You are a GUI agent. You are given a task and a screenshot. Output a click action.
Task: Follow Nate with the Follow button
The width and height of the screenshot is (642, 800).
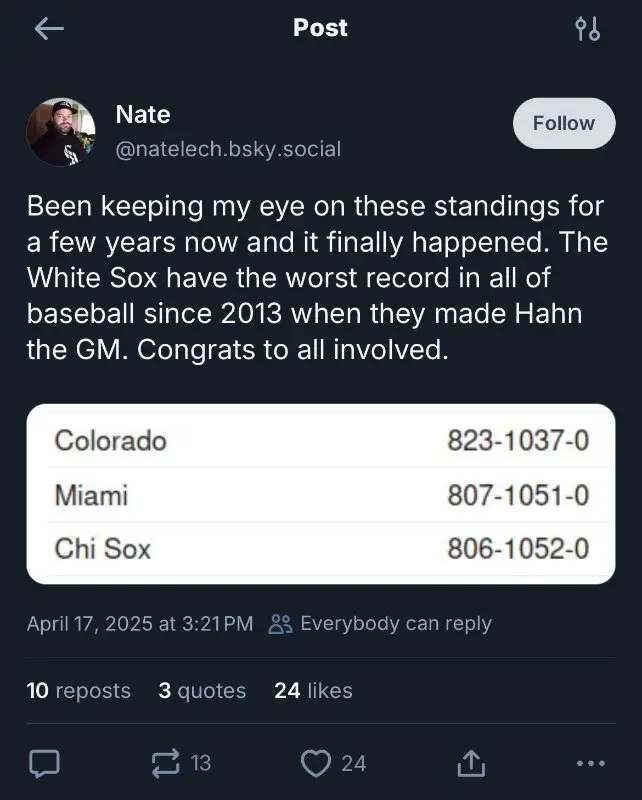point(563,123)
